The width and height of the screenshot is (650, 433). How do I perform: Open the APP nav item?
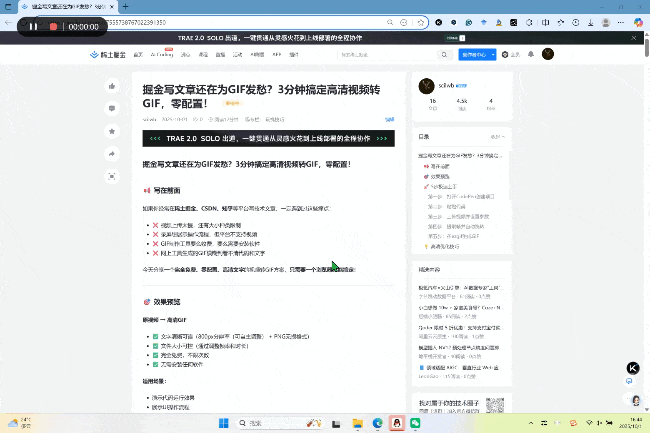[276, 55]
